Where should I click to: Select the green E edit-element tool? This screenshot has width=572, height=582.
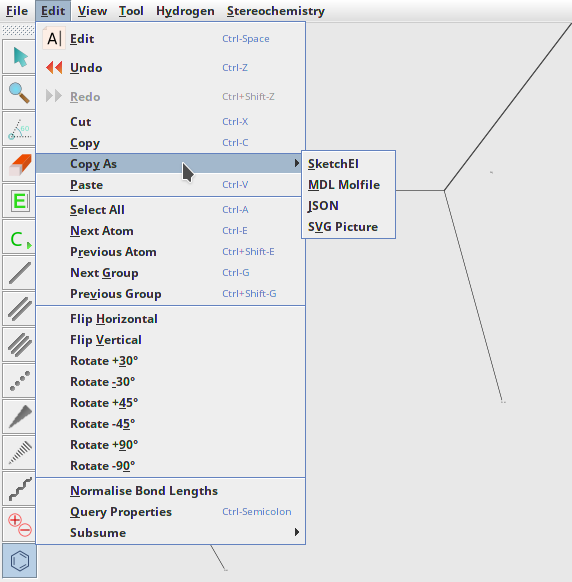click(x=19, y=201)
